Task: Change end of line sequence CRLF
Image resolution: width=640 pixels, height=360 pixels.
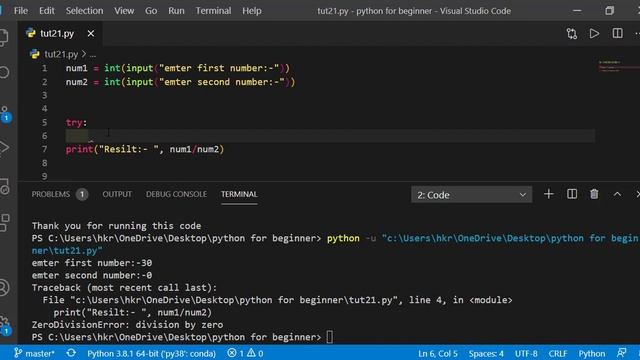Action: click(558, 353)
